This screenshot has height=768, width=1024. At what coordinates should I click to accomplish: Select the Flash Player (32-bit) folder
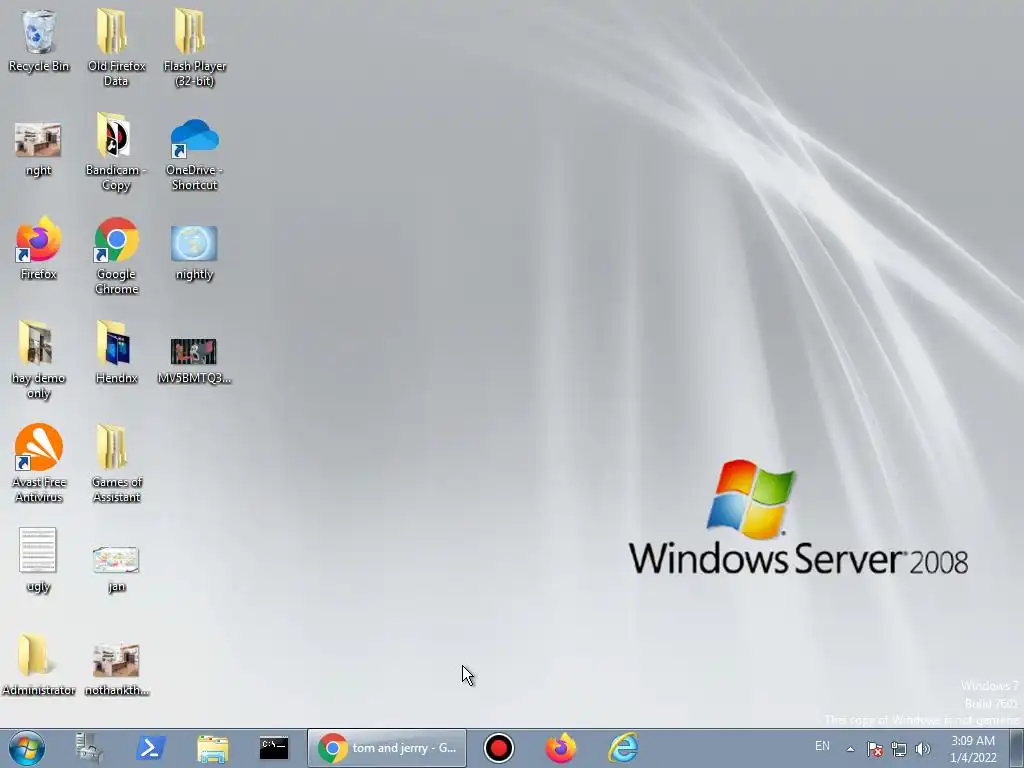tap(195, 47)
